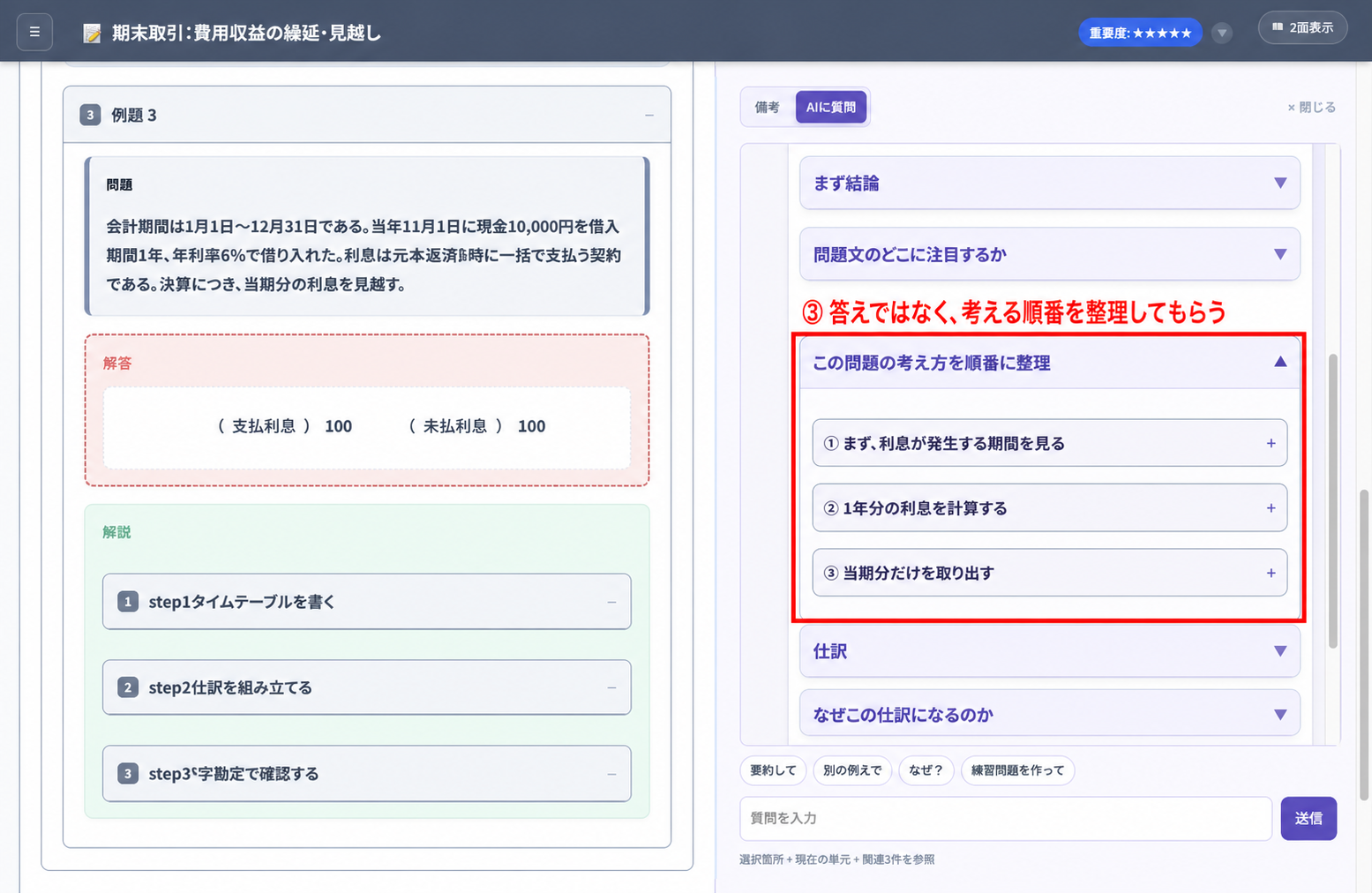Click the 未払利息 answer entry
The width and height of the screenshot is (1372, 893).
pos(476,426)
